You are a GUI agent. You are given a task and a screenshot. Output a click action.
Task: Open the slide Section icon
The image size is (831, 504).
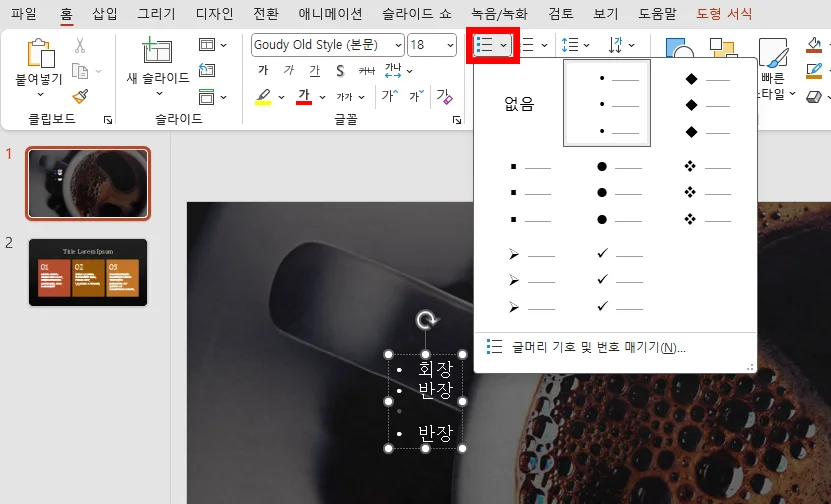click(x=207, y=96)
